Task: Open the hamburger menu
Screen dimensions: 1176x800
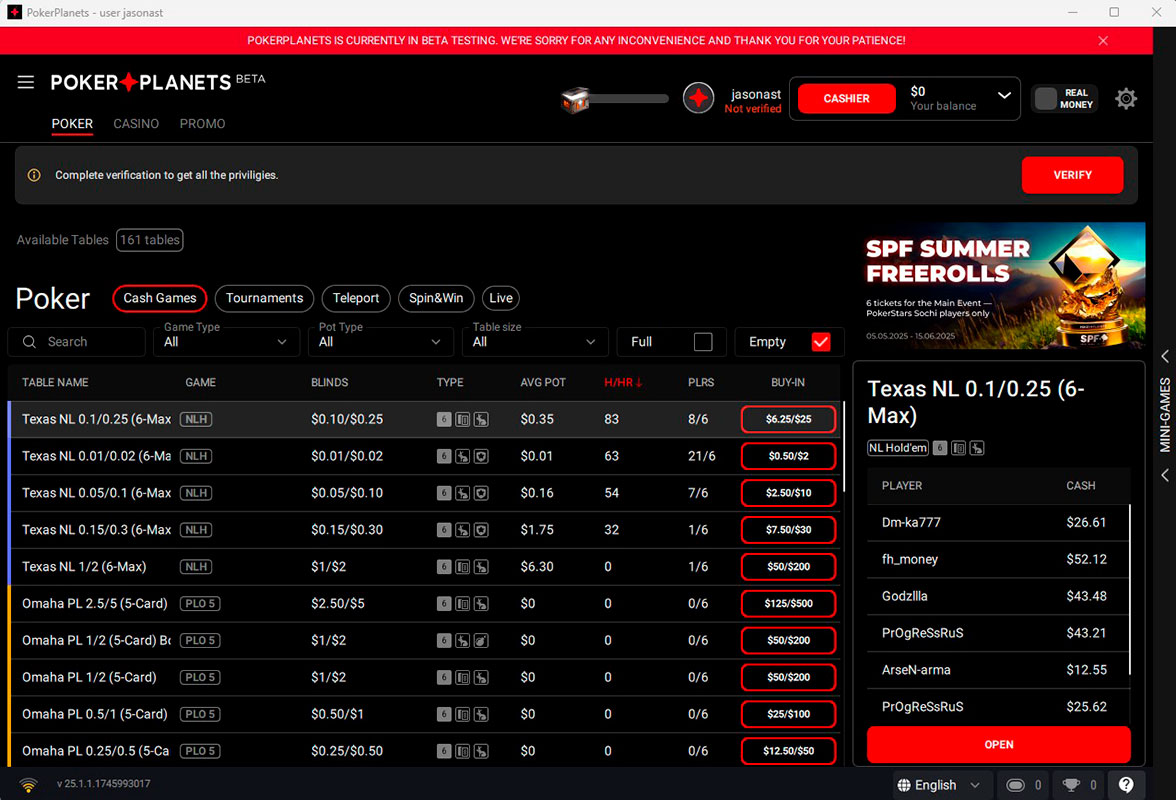Action: pos(26,82)
